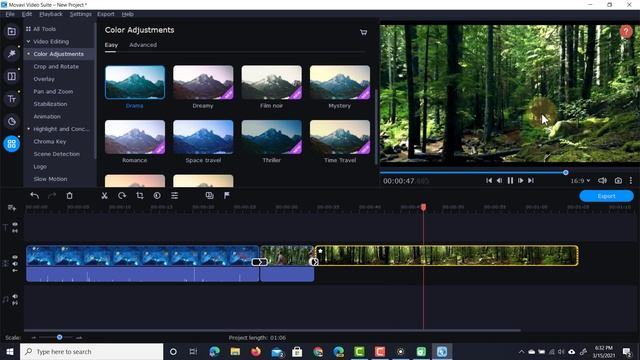Select the More Tools grid sidebar icon
640x360 pixels.
pyautogui.click(x=11, y=144)
